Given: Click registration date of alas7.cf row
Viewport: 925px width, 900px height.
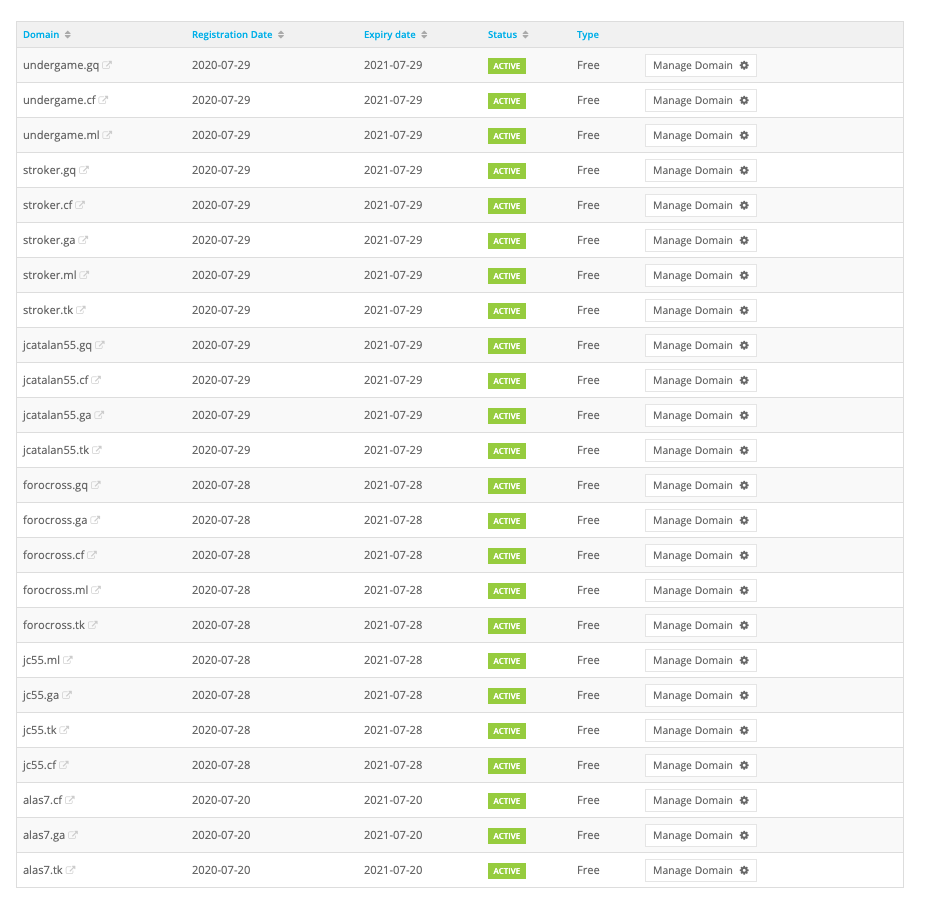Looking at the screenshot, I should (x=221, y=800).
